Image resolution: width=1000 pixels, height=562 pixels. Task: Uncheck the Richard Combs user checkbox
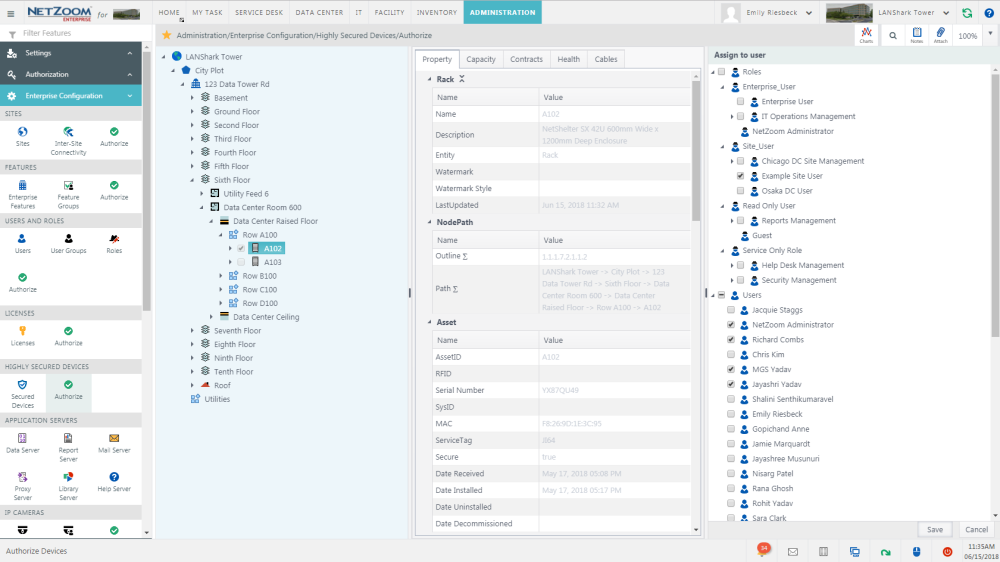tap(731, 340)
